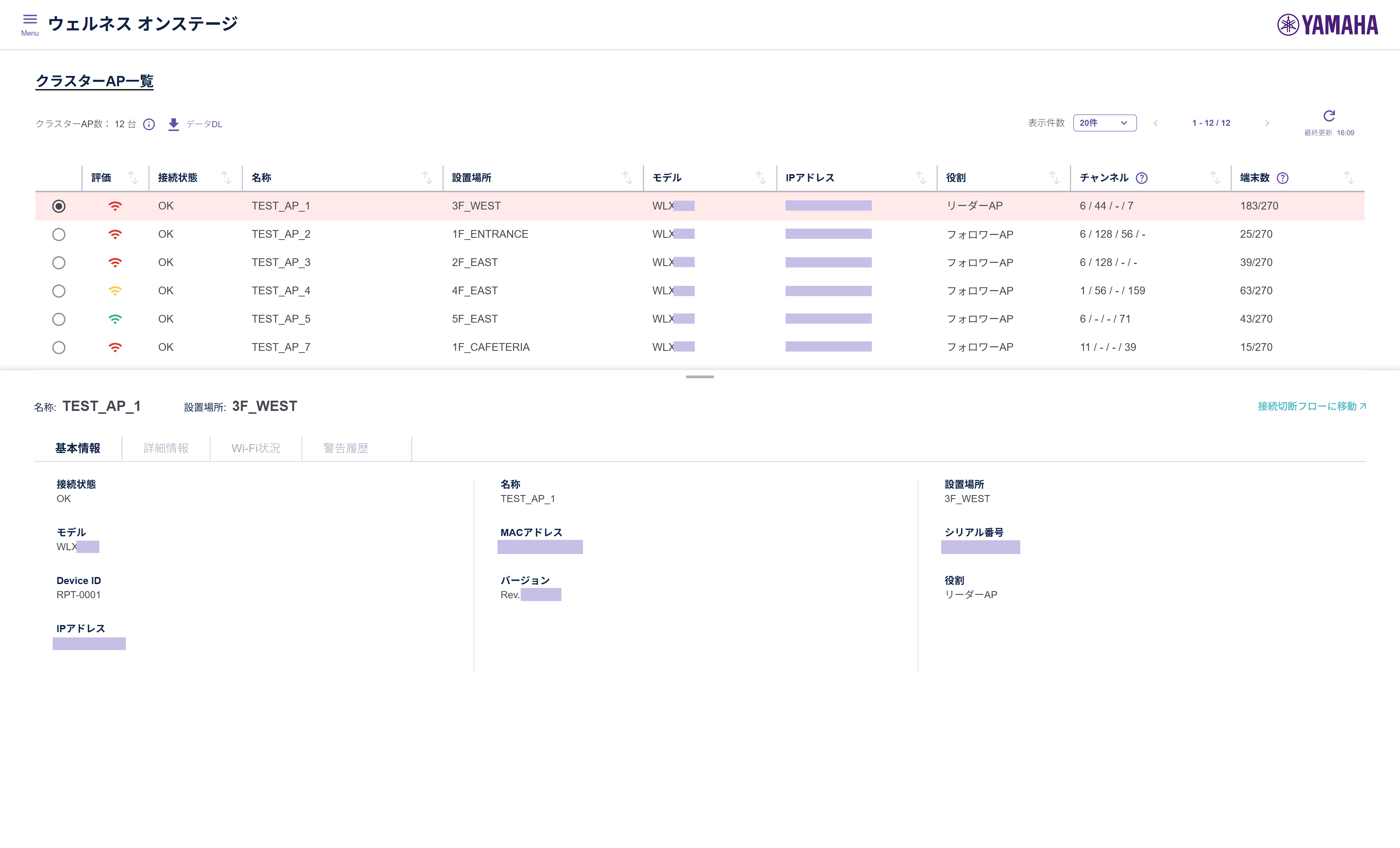Click the 1 / 56 / - / 159 channel cell
Image resolution: width=1400 pixels, height=848 pixels.
1112,291
